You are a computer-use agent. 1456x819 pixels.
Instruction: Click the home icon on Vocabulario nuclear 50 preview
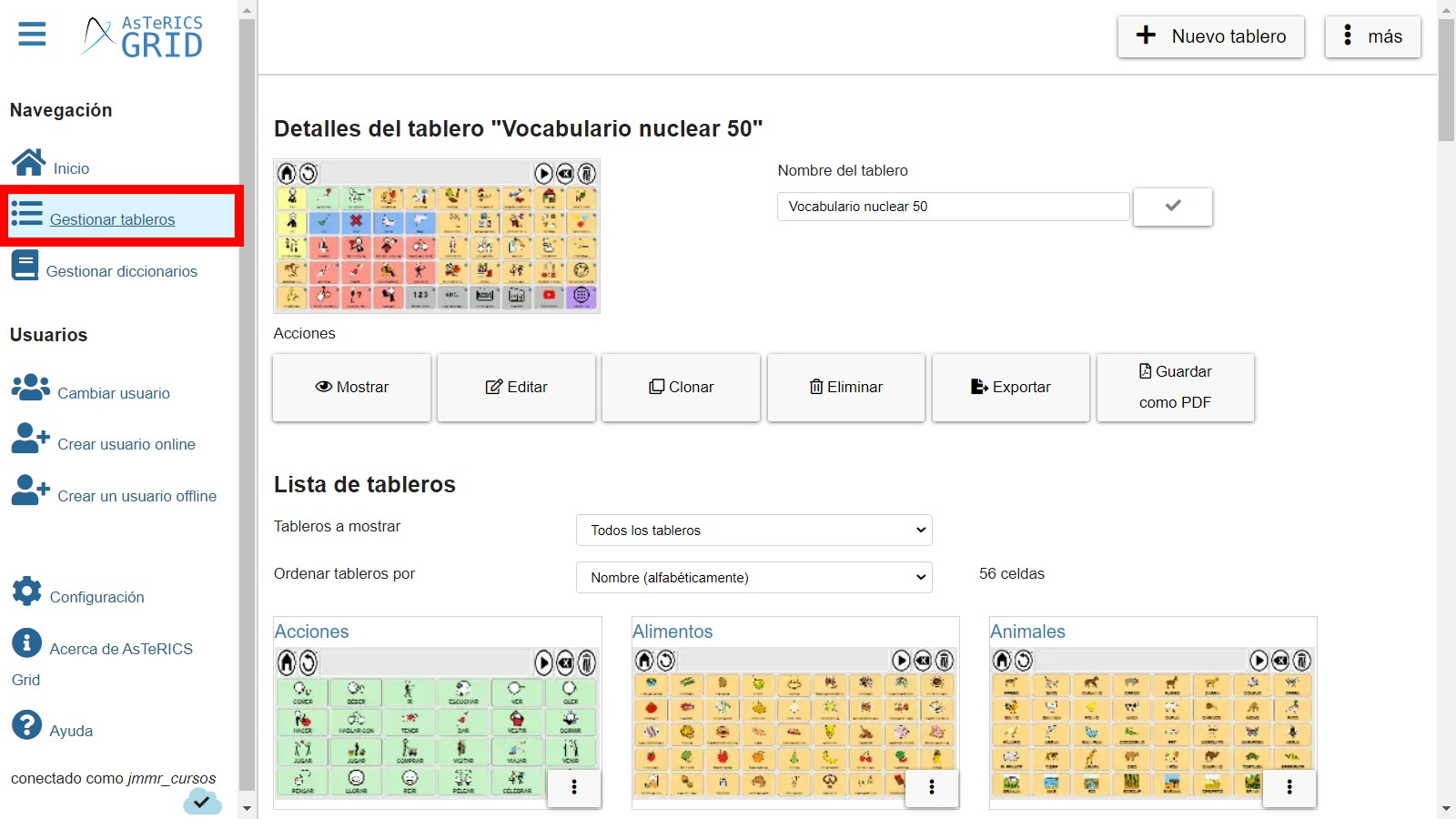287,173
